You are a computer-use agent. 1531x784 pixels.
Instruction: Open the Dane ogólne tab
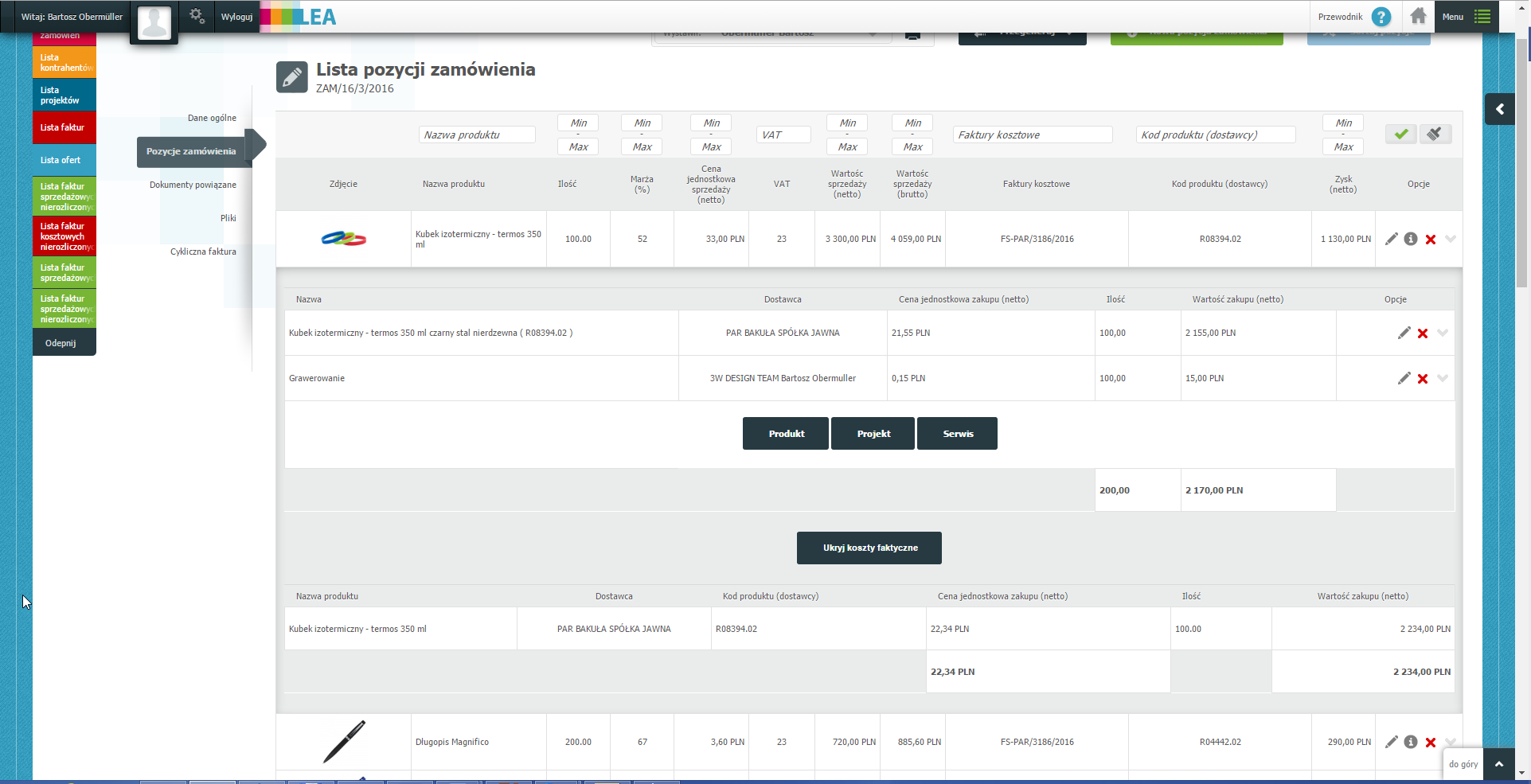(212, 118)
